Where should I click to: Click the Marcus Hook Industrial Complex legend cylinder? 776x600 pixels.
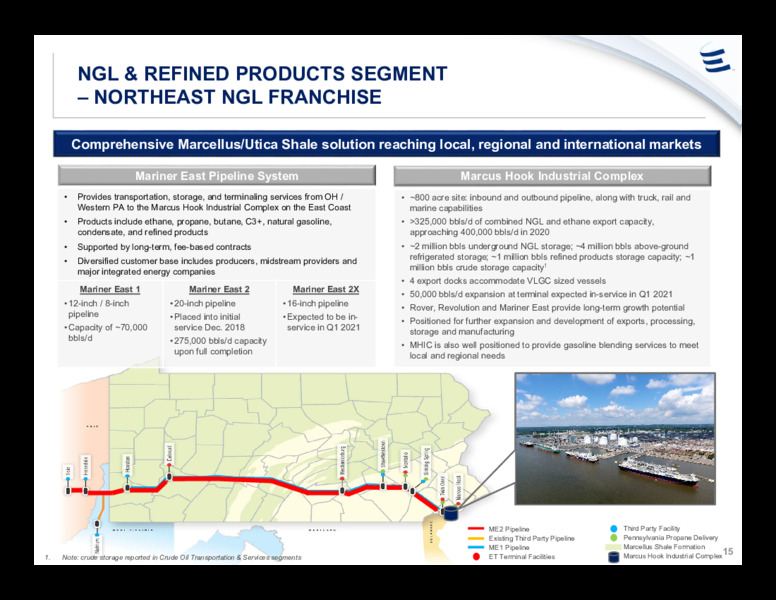pyautogui.click(x=613, y=557)
